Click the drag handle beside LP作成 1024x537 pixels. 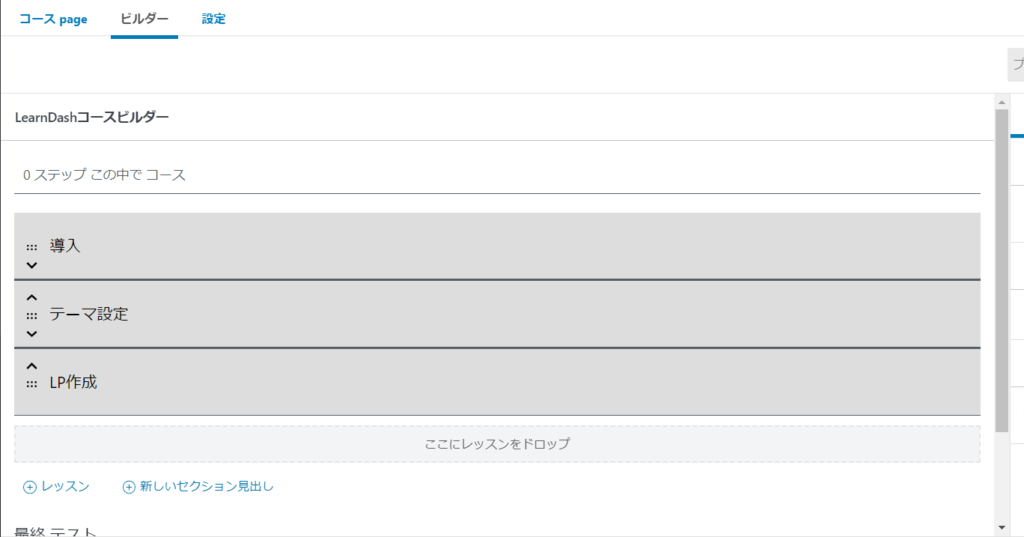click(x=31, y=385)
